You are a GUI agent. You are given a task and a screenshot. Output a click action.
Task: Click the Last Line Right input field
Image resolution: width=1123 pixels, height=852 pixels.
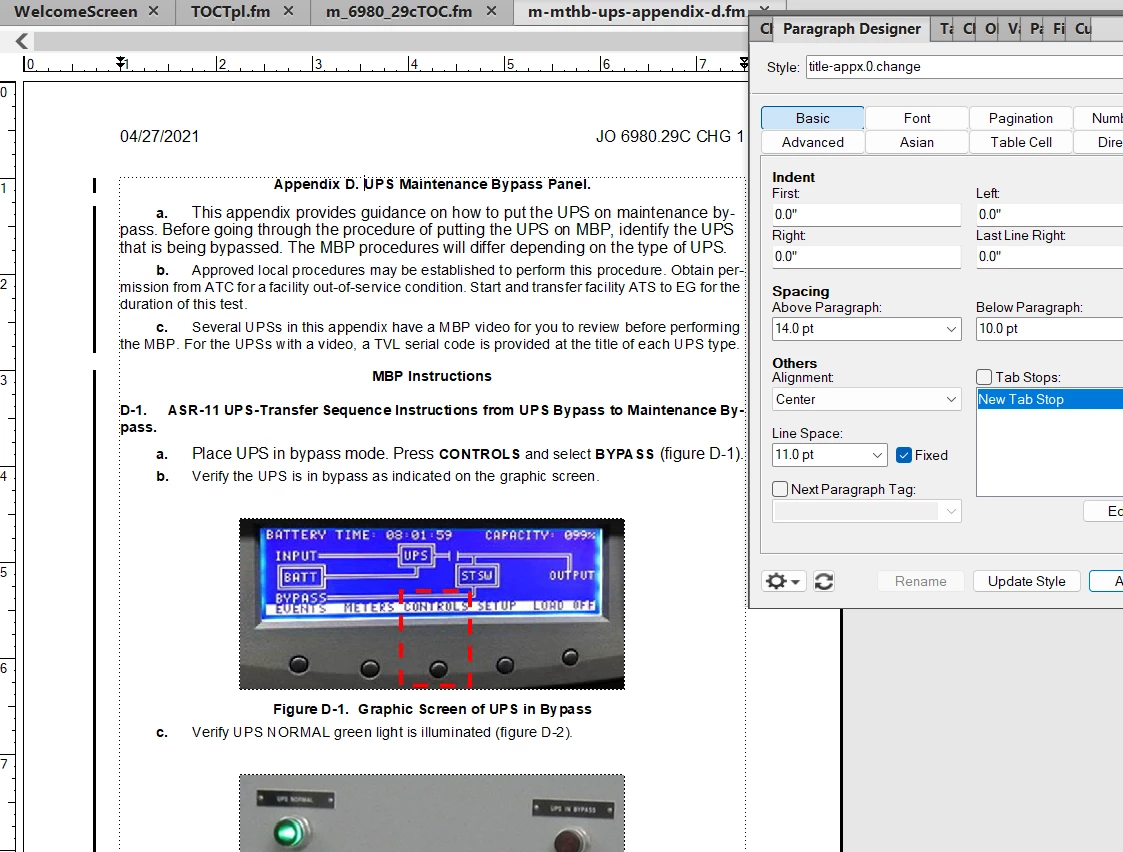(1049, 257)
